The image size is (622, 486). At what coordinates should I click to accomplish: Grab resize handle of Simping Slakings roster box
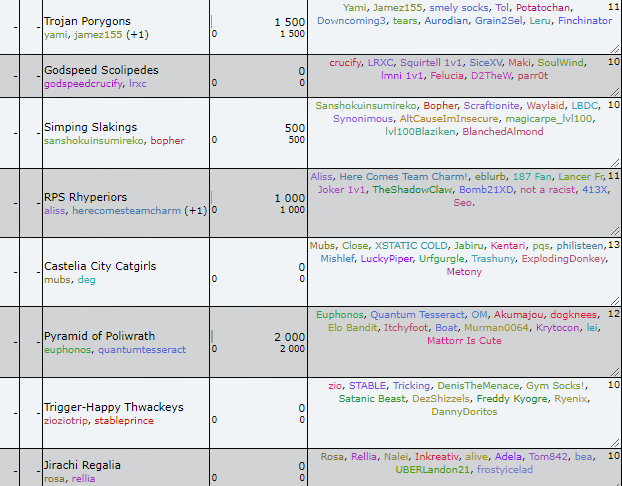coord(615,163)
